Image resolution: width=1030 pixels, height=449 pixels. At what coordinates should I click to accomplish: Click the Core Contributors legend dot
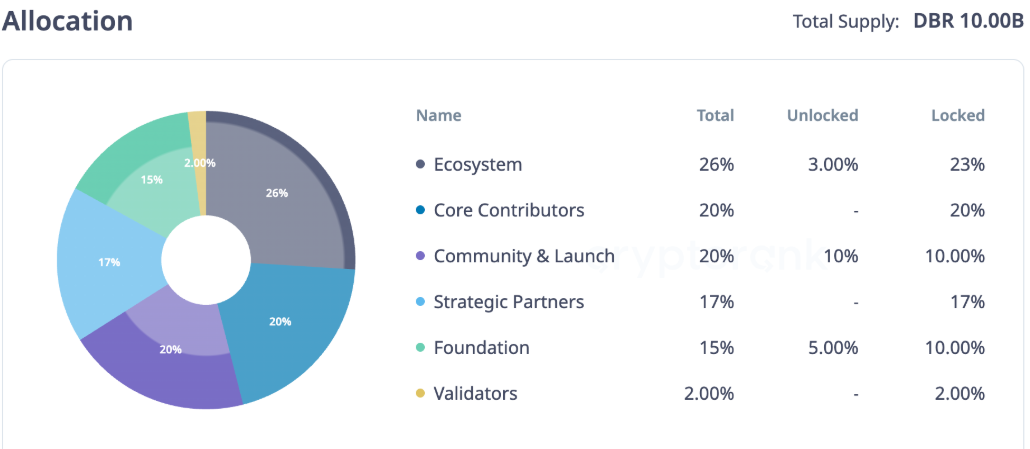[x=420, y=210]
